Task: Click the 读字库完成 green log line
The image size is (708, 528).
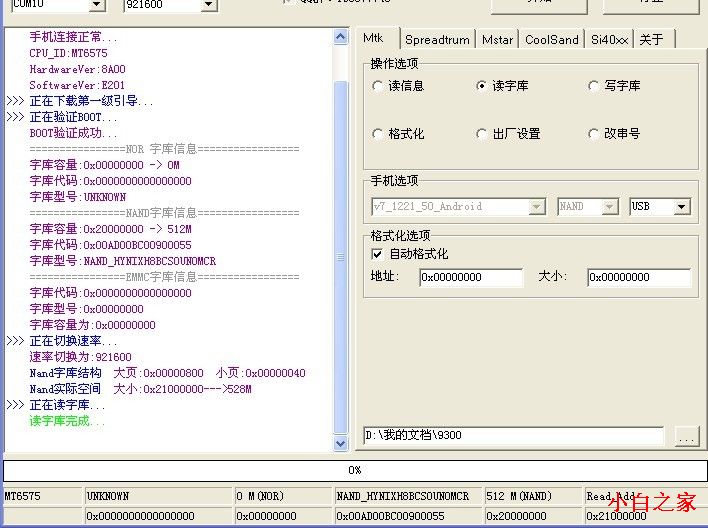Action: point(67,421)
